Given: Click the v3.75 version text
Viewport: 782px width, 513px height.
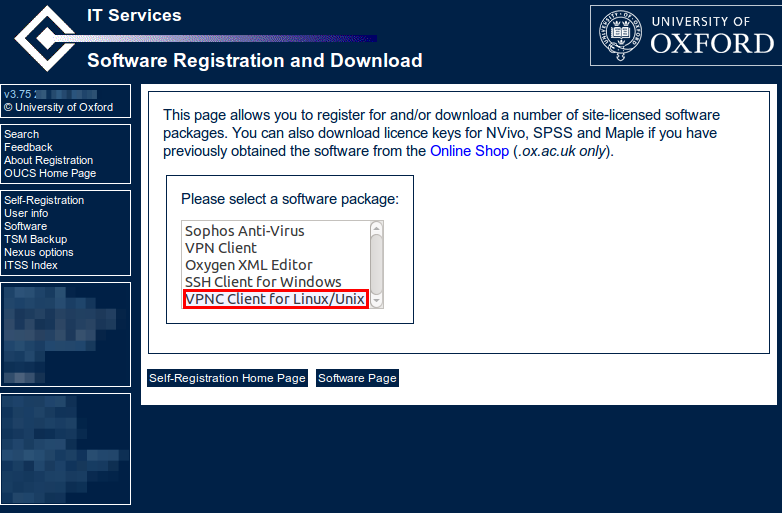Looking at the screenshot, I should coord(17,94).
